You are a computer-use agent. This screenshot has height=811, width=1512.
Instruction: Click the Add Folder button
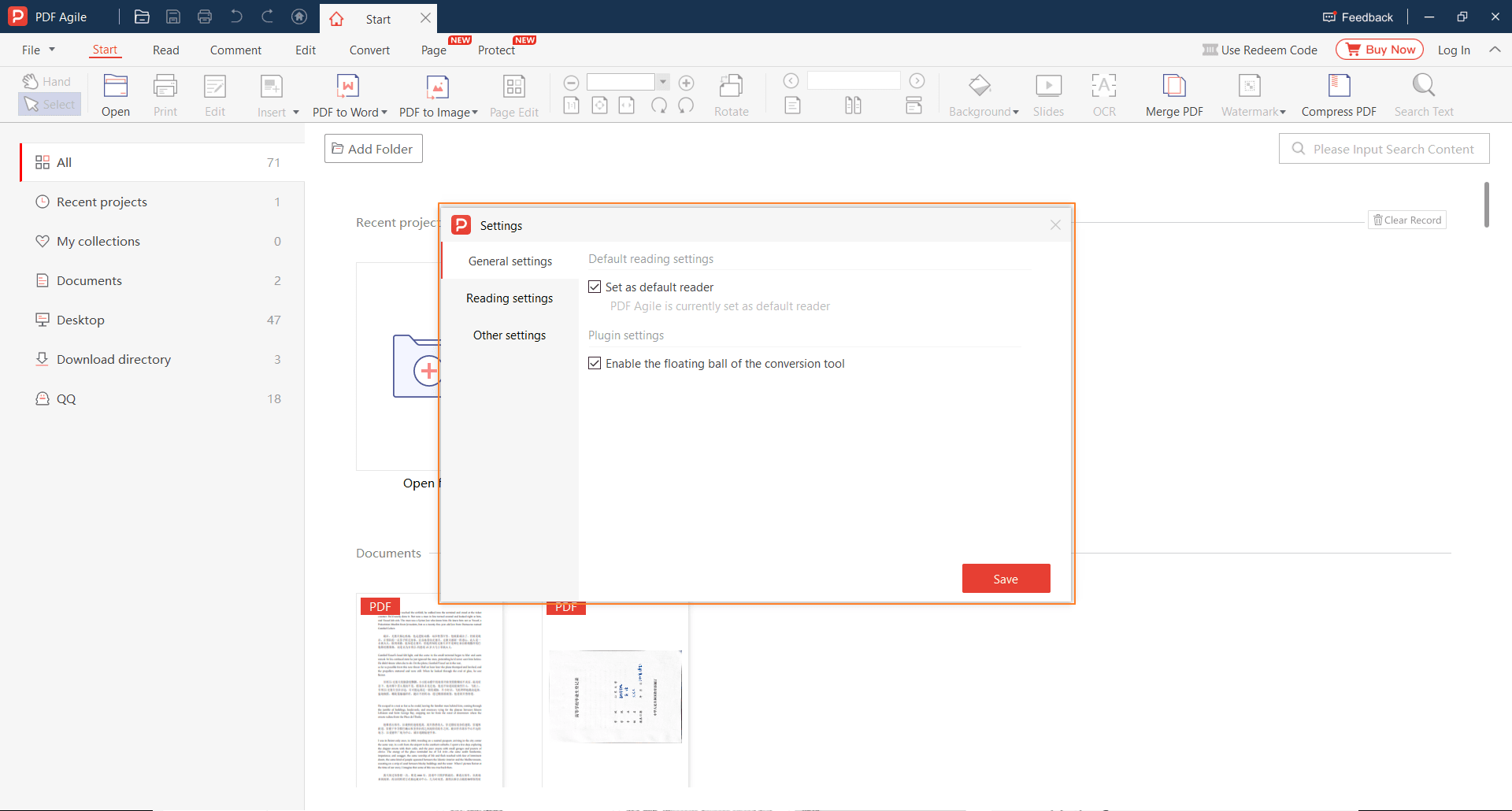(x=373, y=149)
